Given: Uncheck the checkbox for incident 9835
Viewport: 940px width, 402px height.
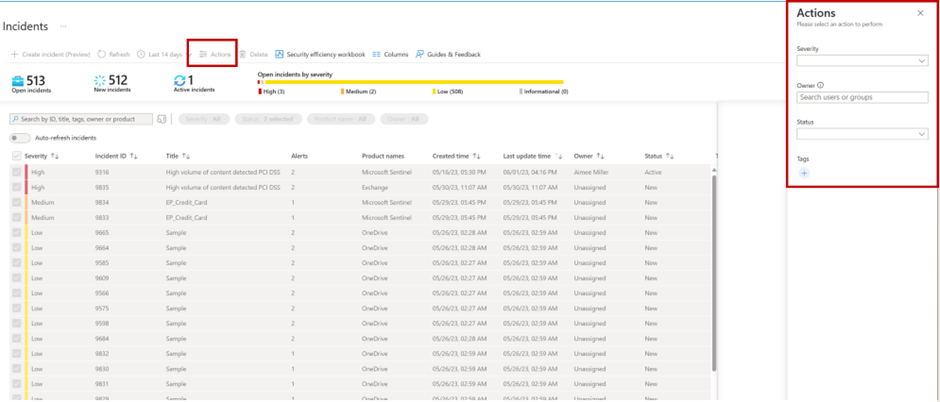Looking at the screenshot, I should [16, 188].
